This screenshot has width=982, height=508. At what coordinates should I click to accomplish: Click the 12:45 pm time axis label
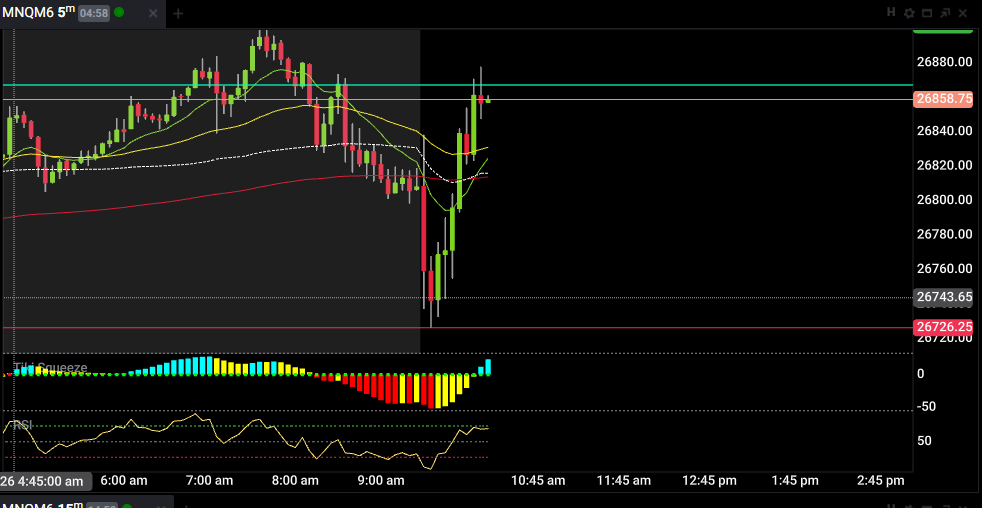[x=708, y=480]
